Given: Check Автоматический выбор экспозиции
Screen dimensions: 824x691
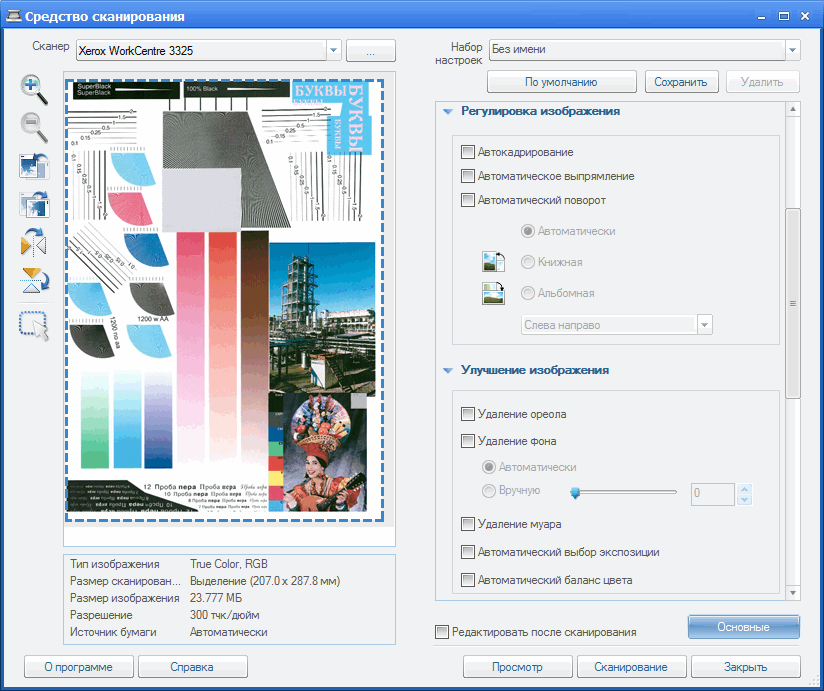Looking at the screenshot, I should (467, 552).
